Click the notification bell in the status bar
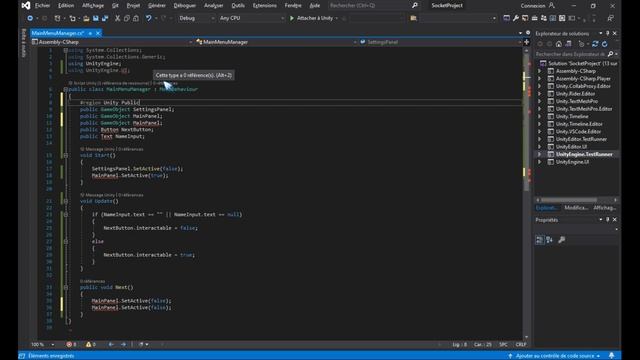The image size is (640, 360). click(x=611, y=356)
